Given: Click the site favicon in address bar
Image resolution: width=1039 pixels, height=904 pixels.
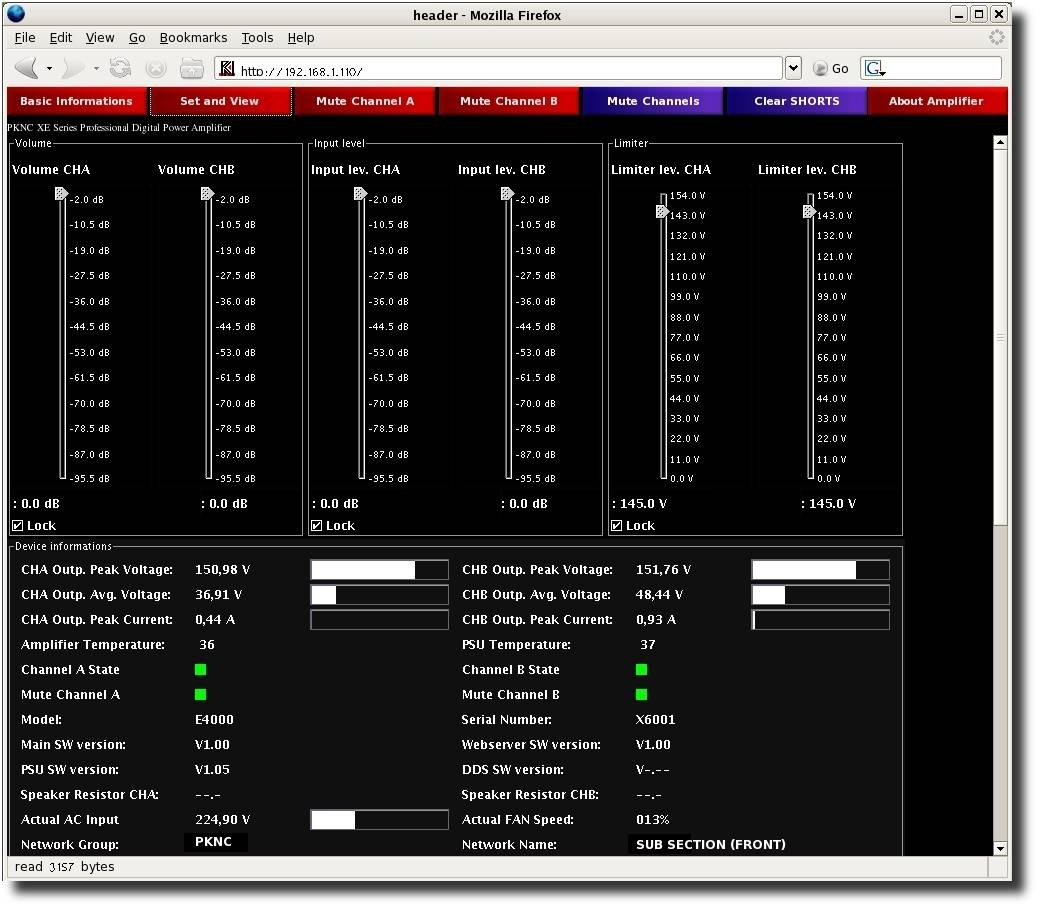Looking at the screenshot, I should (227, 68).
